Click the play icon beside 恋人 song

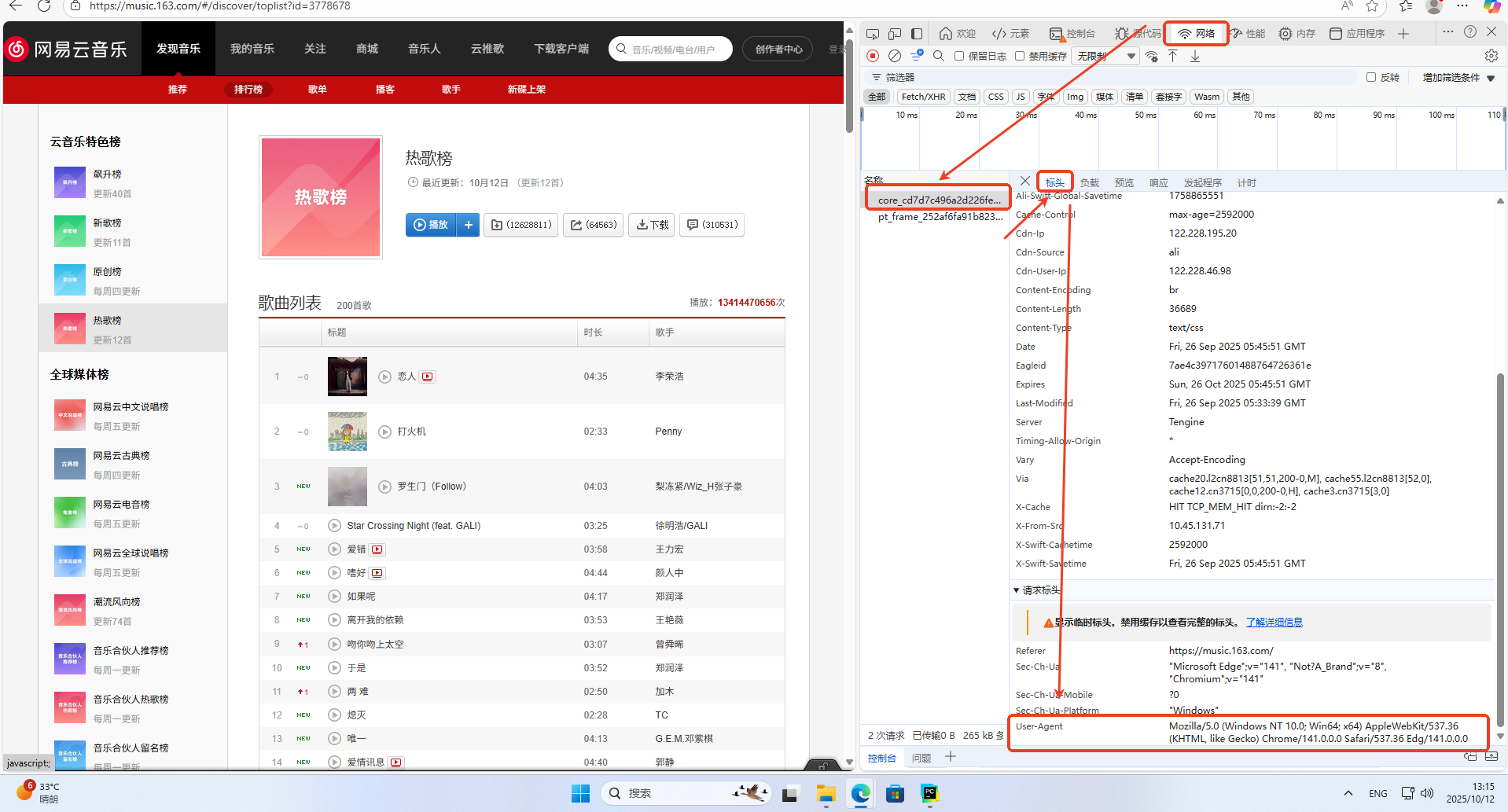coord(384,377)
